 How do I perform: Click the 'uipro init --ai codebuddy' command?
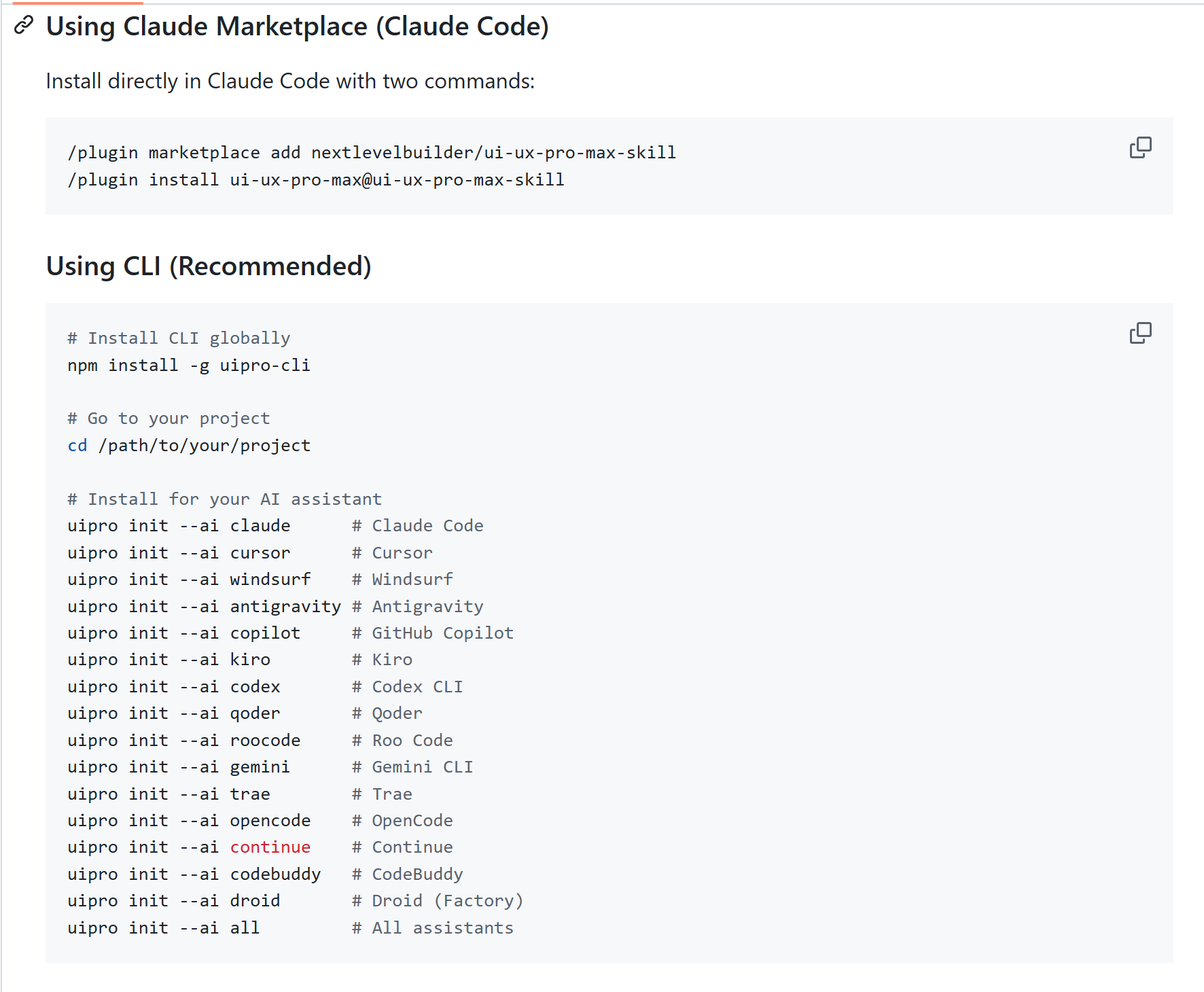click(194, 874)
